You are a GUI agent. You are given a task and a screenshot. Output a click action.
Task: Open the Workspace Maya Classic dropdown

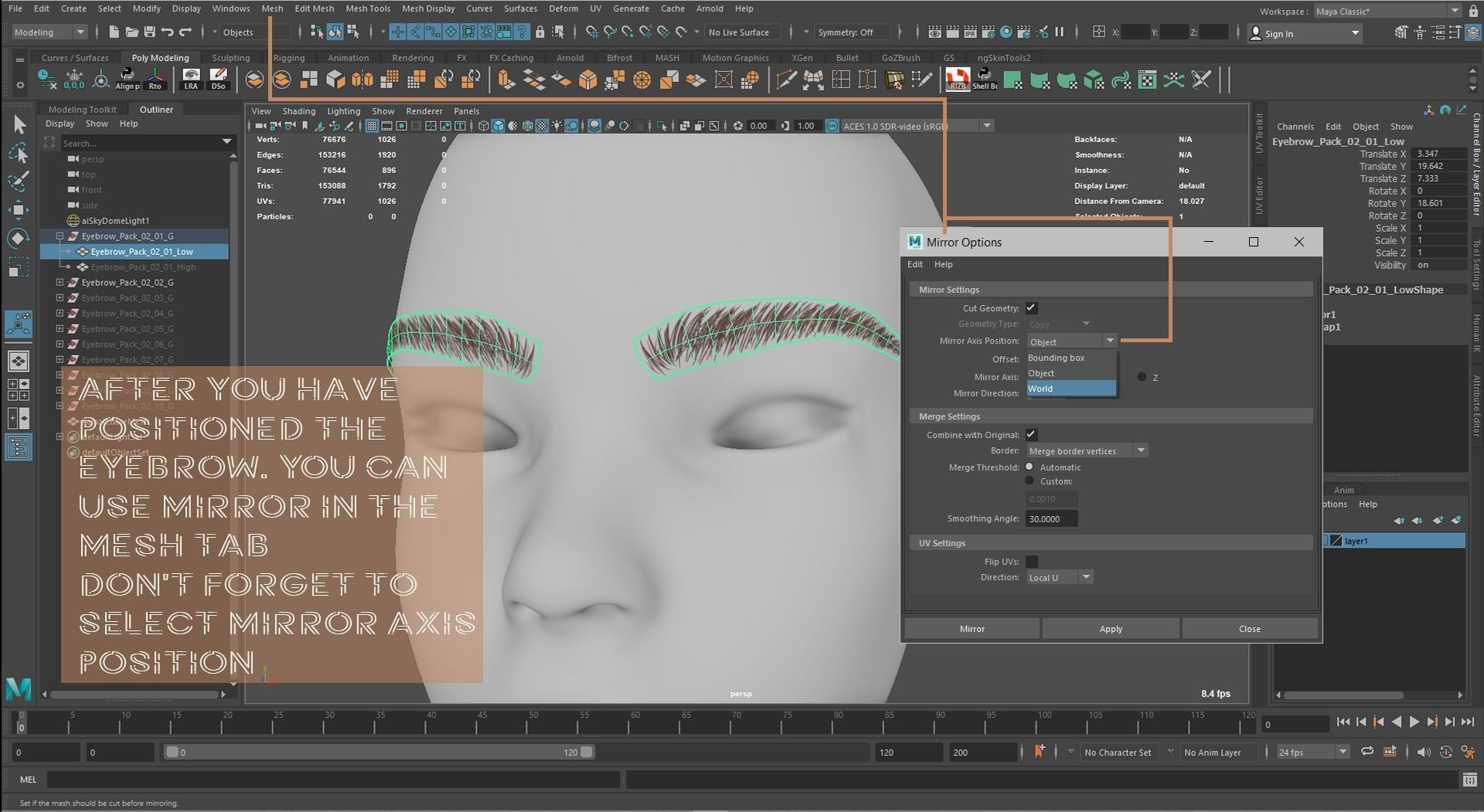click(x=1387, y=12)
